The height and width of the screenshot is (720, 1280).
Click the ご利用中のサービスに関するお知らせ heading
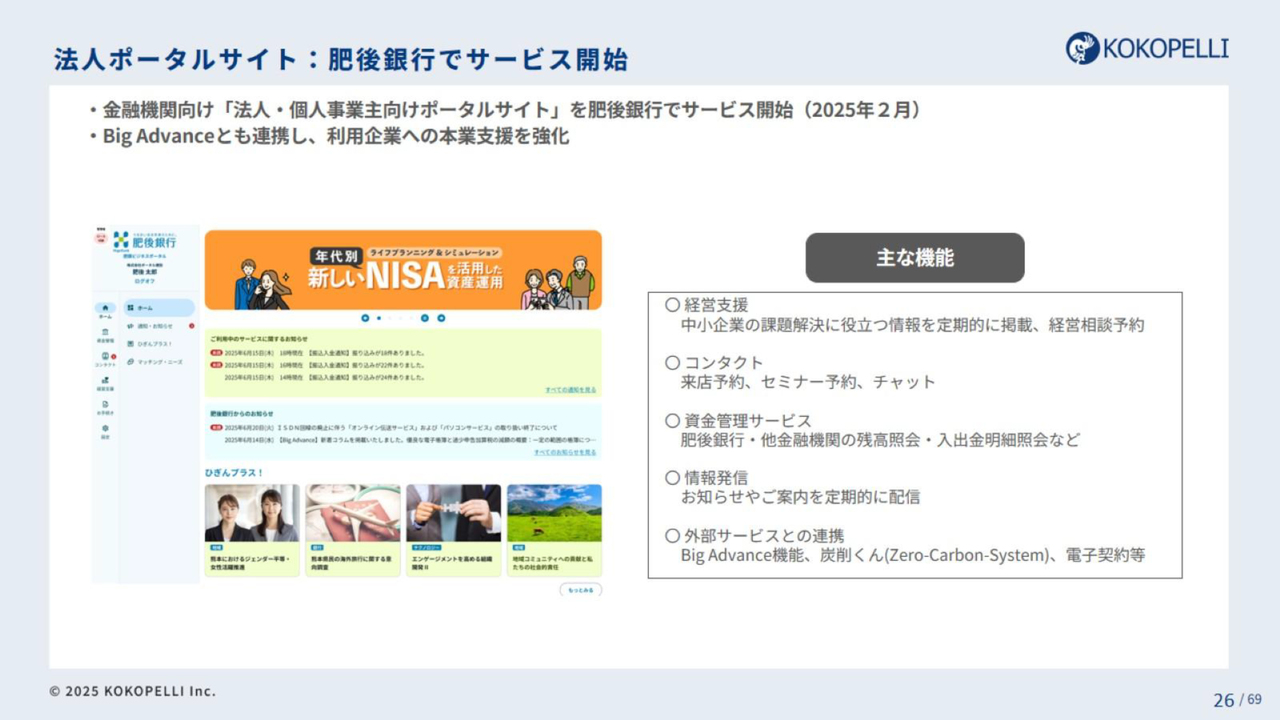259,339
